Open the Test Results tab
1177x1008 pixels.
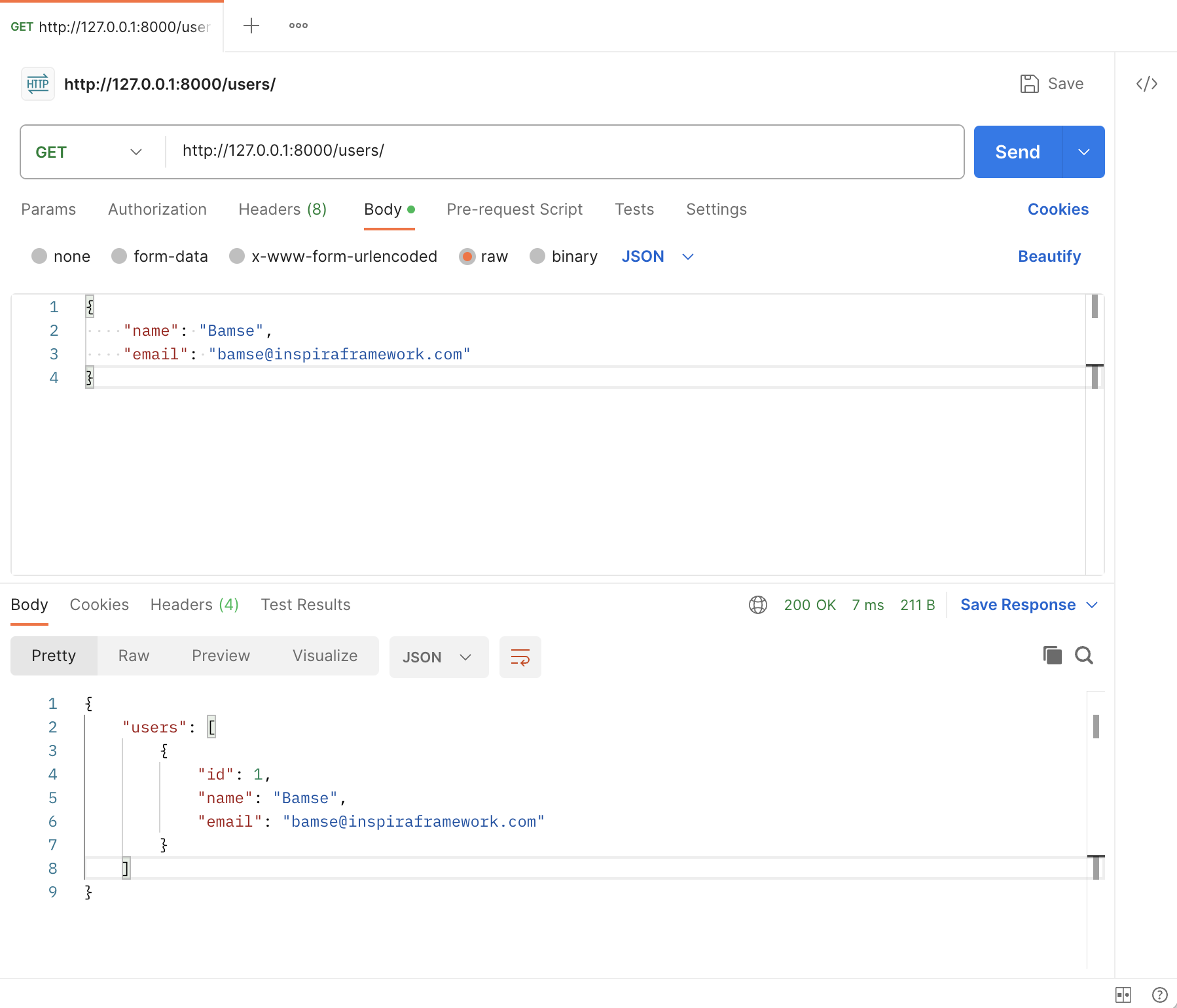pos(306,605)
